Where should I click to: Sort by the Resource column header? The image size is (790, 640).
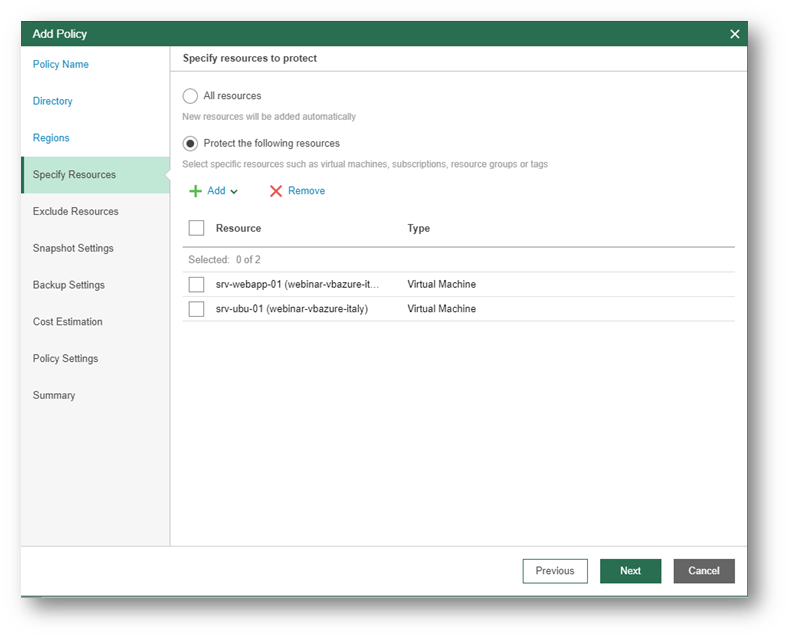238,228
